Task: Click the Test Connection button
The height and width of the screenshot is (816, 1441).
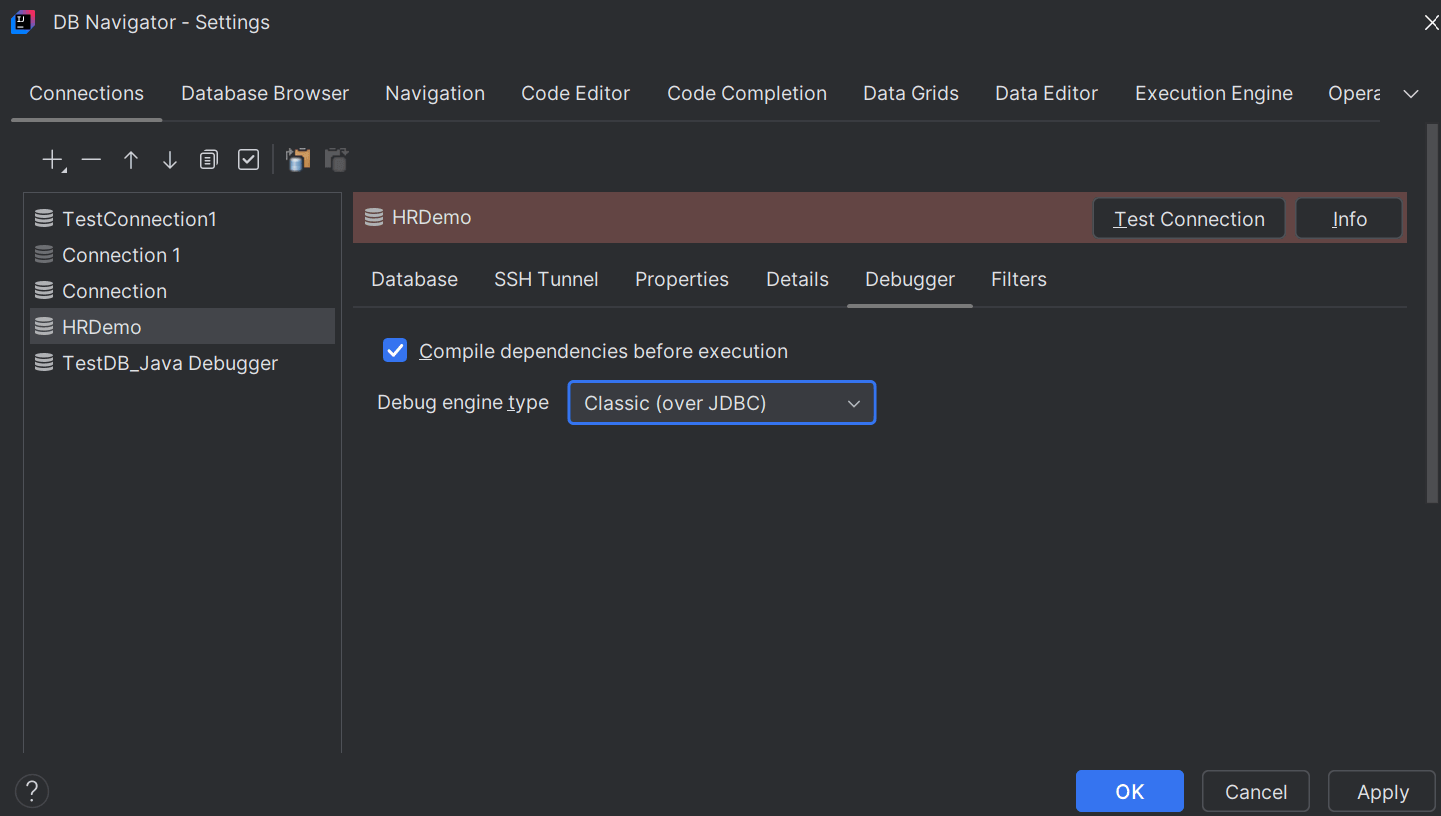Action: [x=1189, y=219]
